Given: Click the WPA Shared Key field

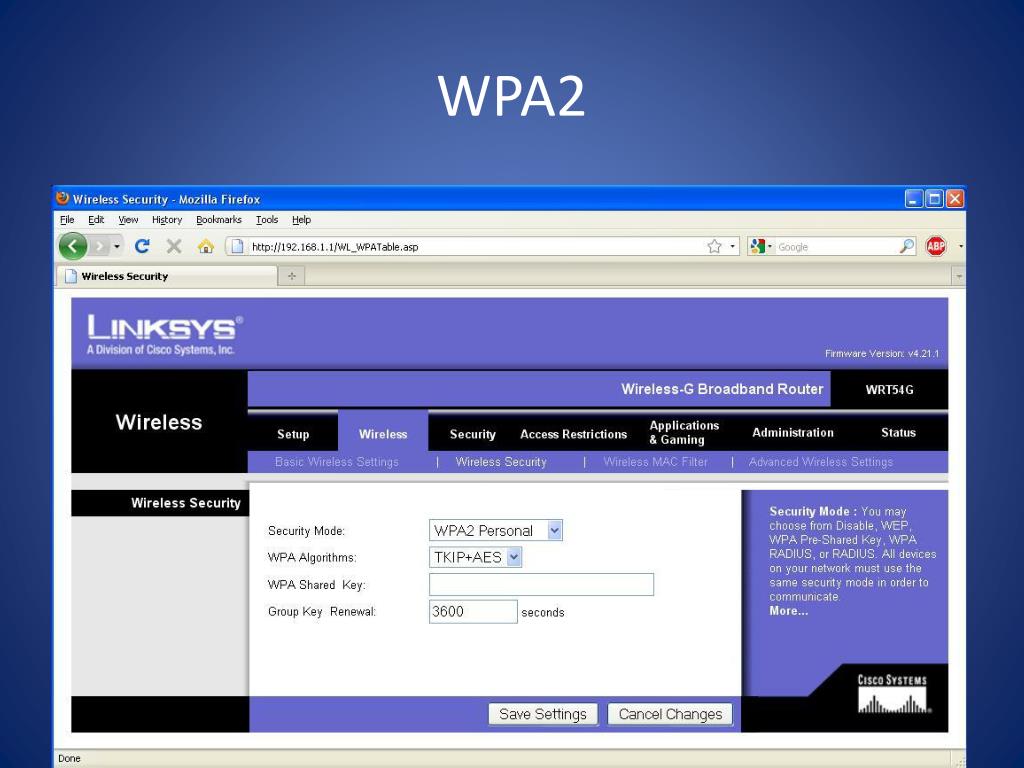Looking at the screenshot, I should tap(541, 584).
